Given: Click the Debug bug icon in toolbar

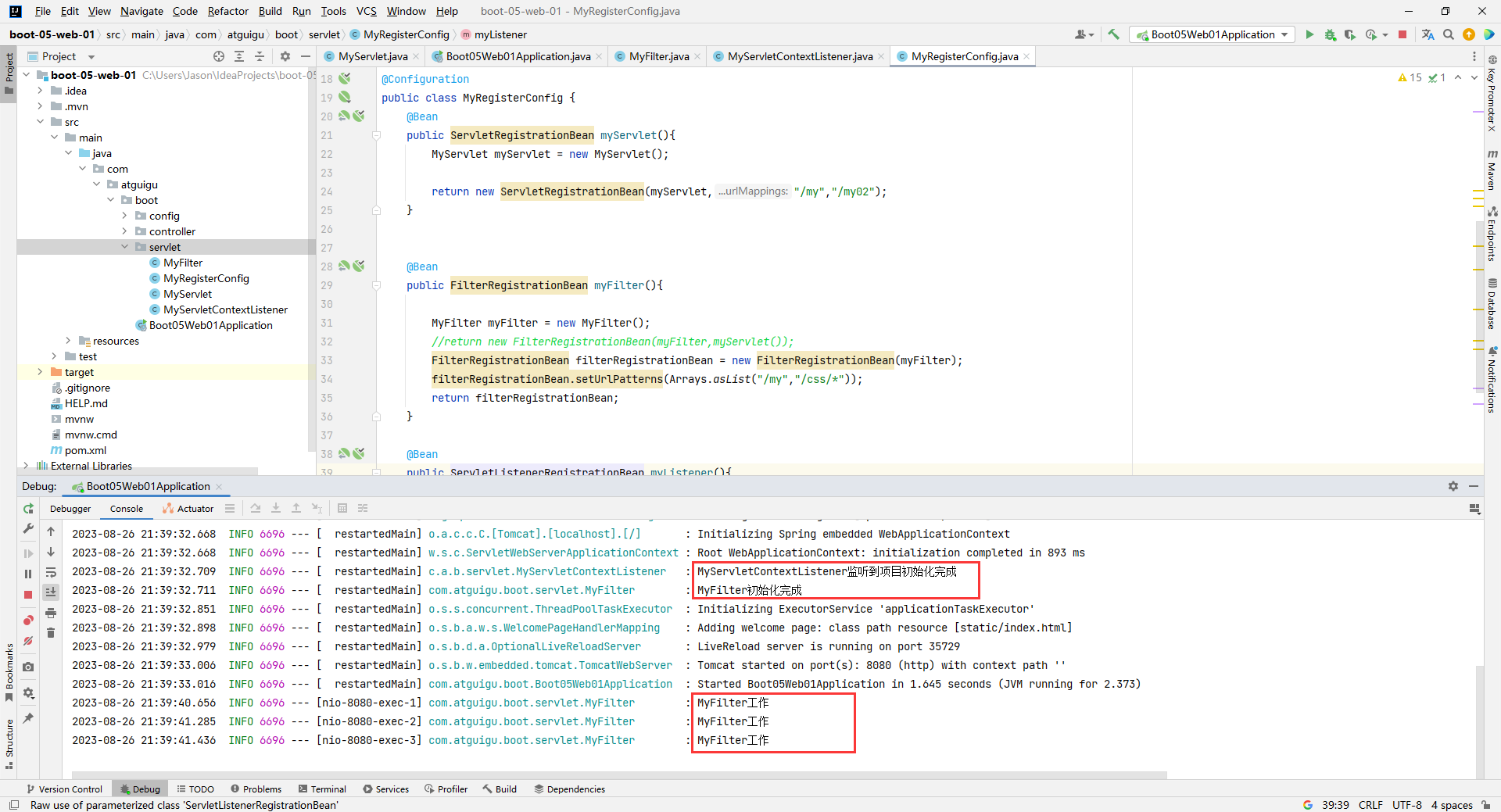Looking at the screenshot, I should tap(1330, 34).
